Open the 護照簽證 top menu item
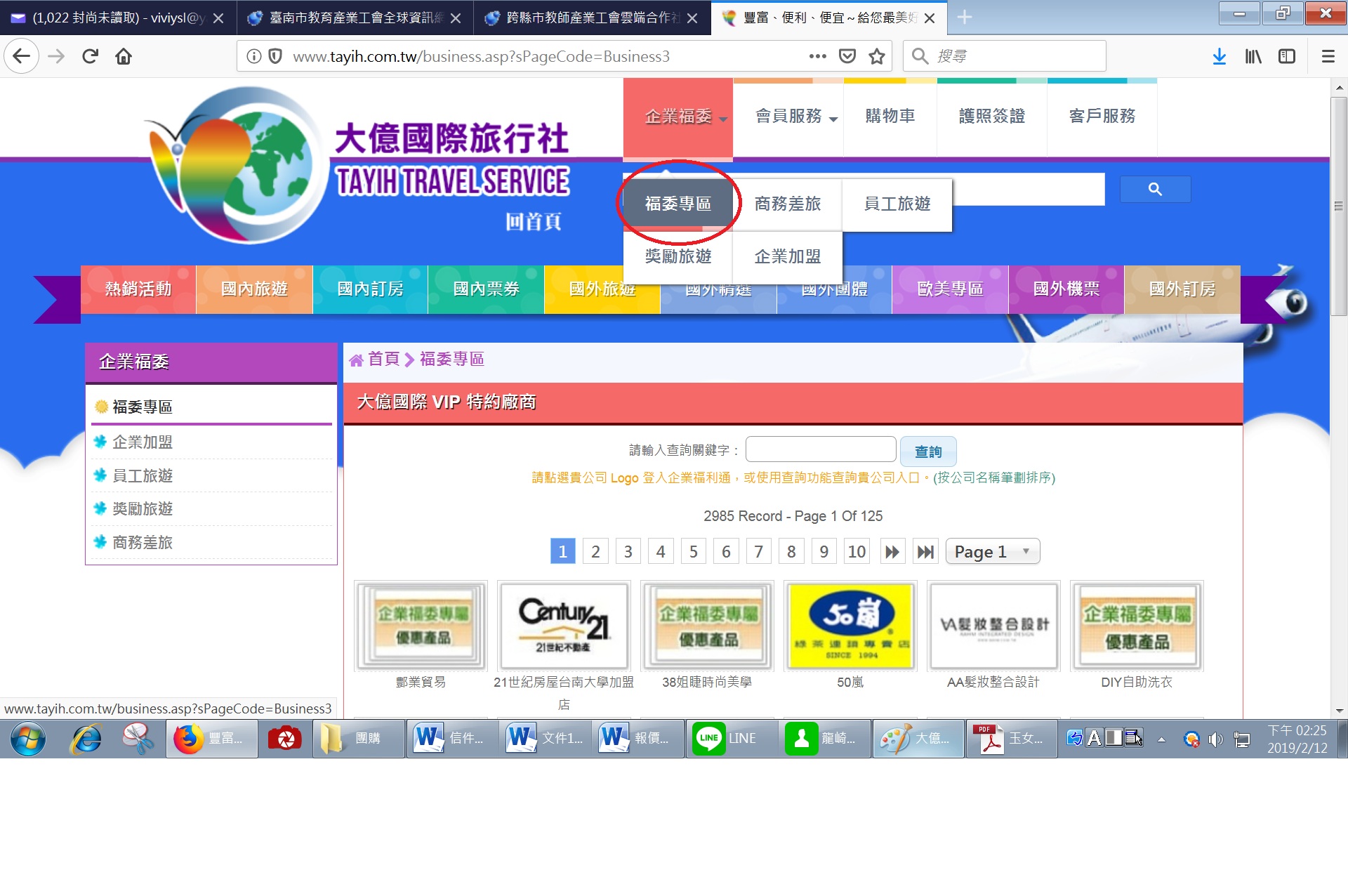The height and width of the screenshot is (896, 1348). pos(992,117)
